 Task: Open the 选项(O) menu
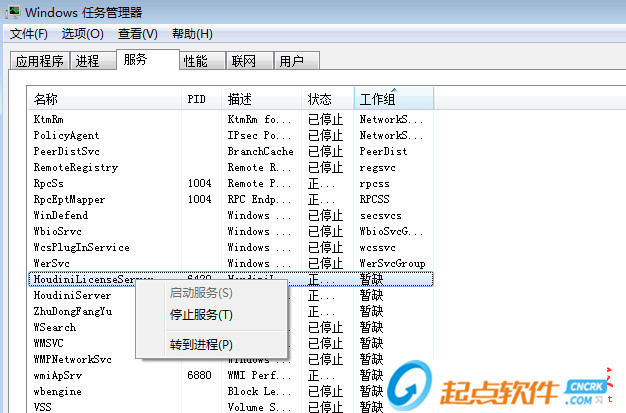click(82, 34)
